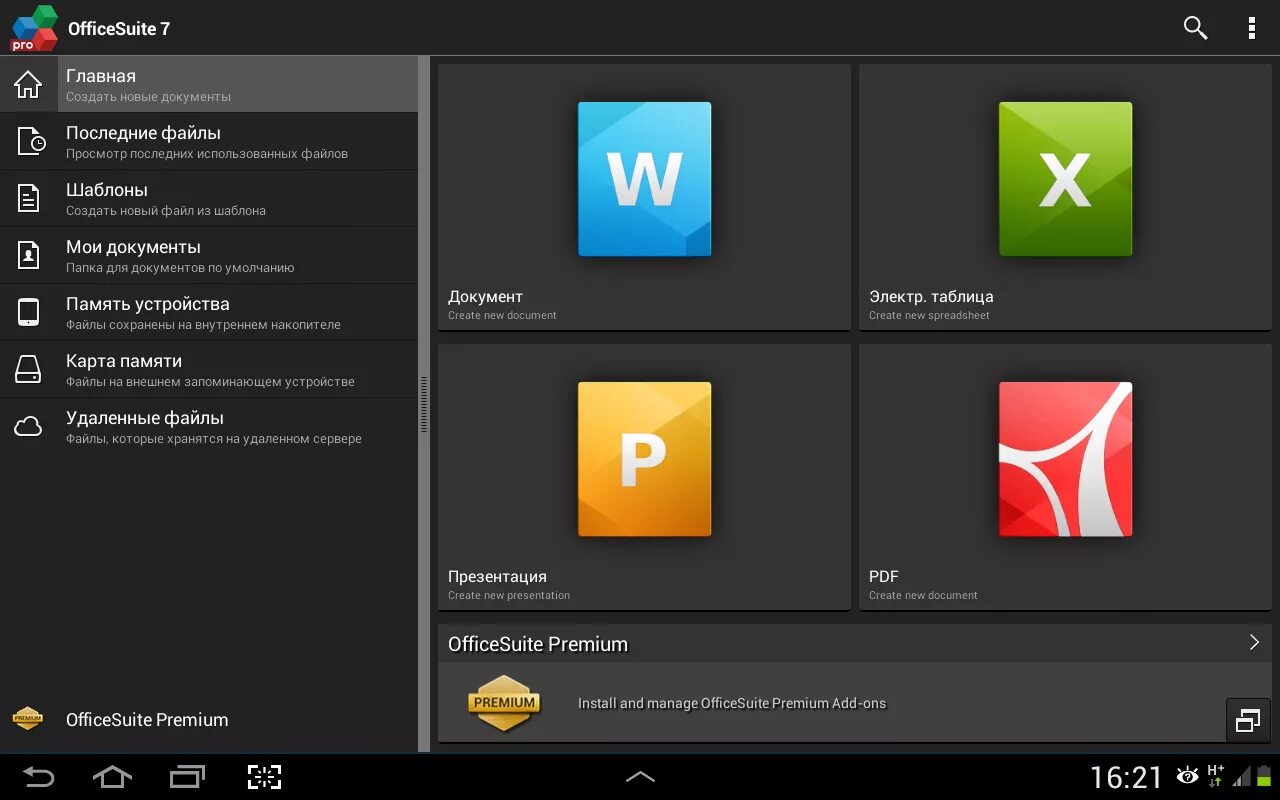Click the cloud icon for Удаленные файлы
This screenshot has width=1280, height=800.
tap(28, 426)
